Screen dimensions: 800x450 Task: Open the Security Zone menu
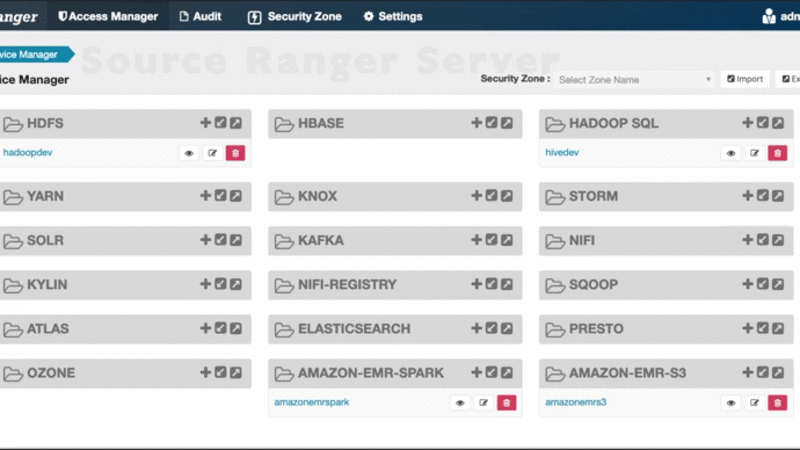pos(295,16)
